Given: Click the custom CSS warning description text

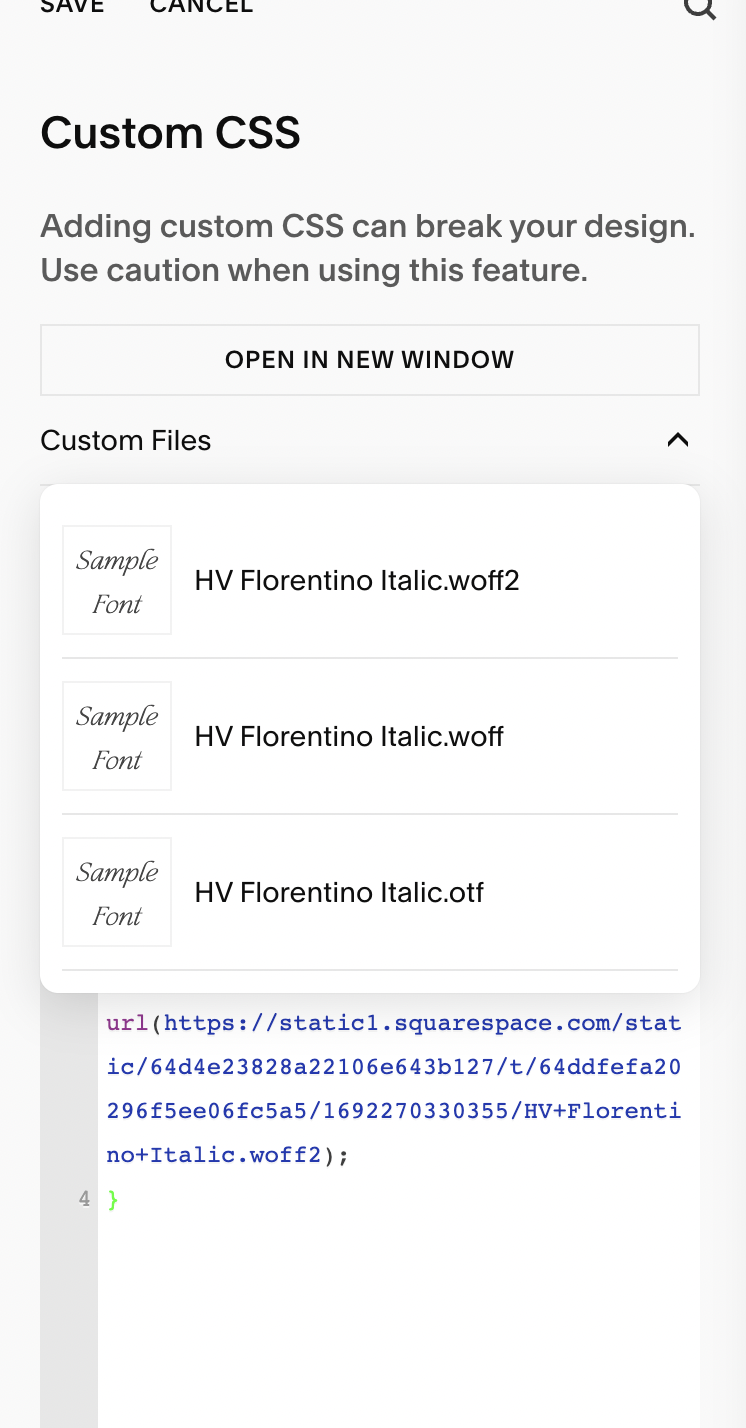Looking at the screenshot, I should (x=368, y=248).
